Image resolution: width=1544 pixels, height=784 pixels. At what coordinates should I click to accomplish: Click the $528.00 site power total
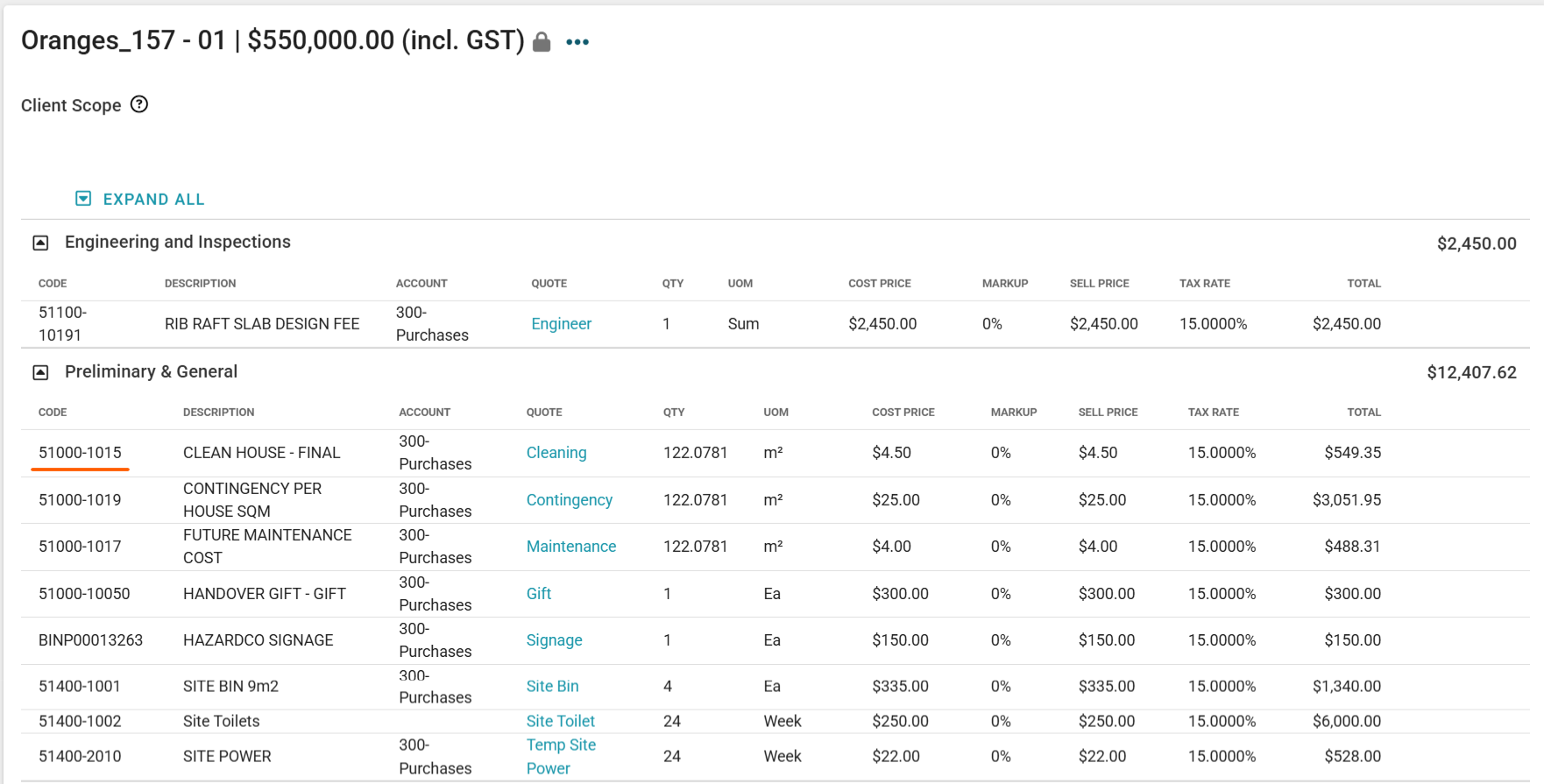pos(1353,756)
